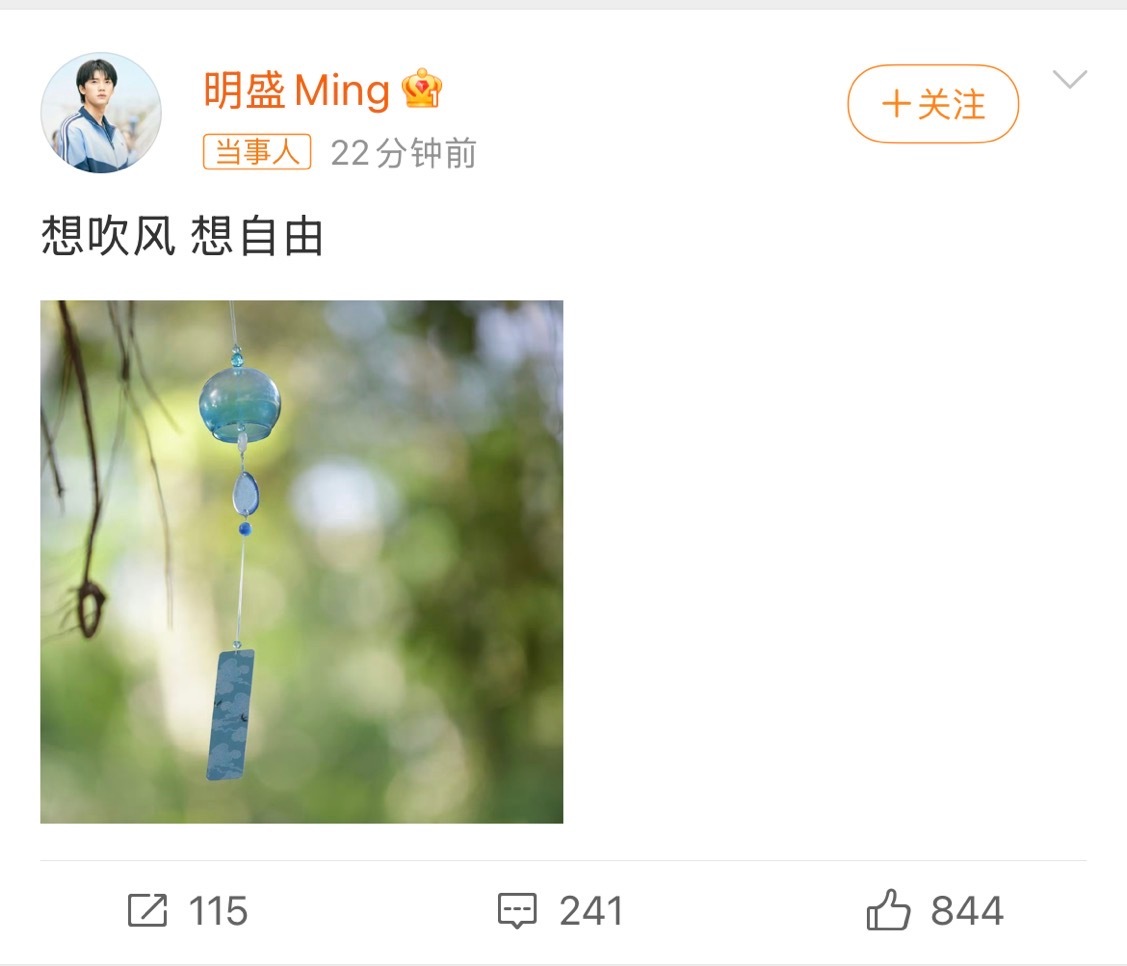Like the post with thumbs-up icon
Screen dimensions: 1127x966
tap(888, 909)
